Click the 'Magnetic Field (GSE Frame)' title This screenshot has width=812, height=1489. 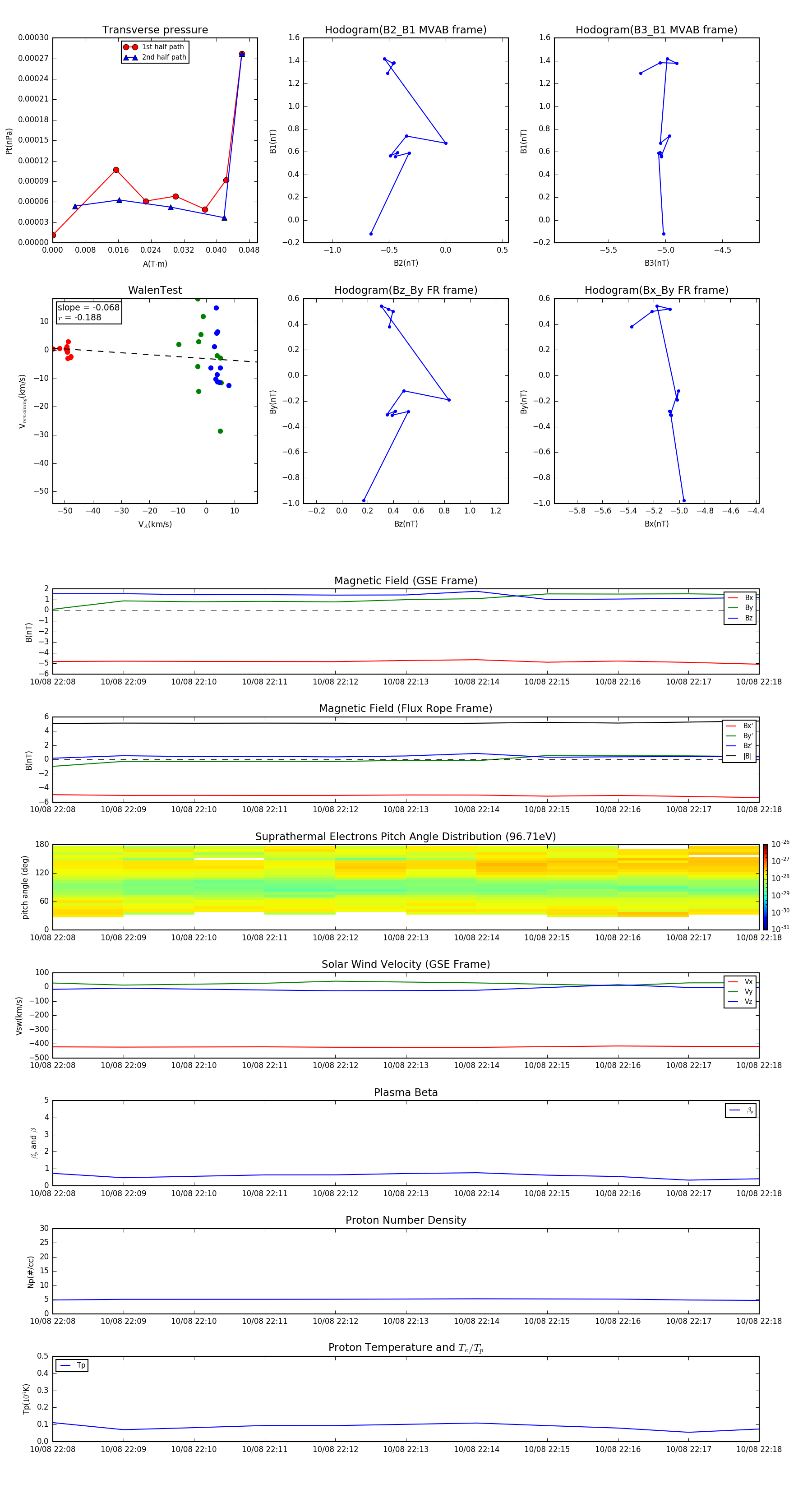pos(406,581)
